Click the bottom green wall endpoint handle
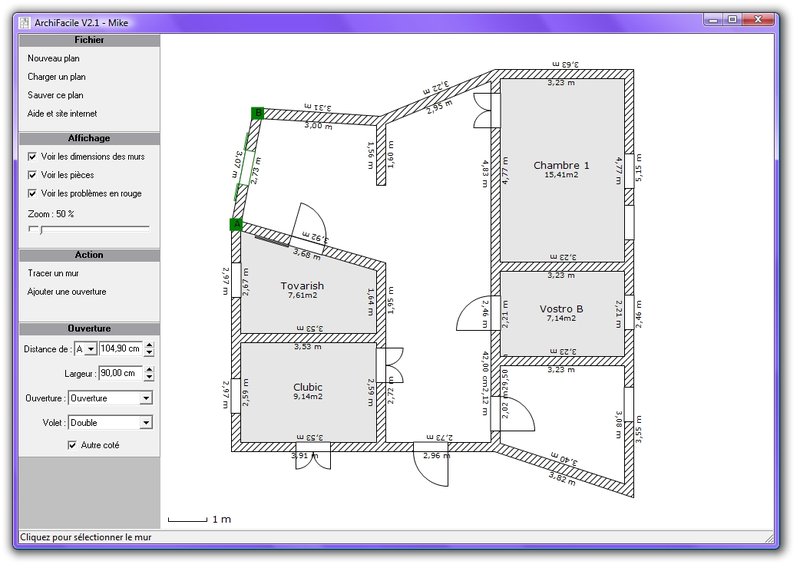This screenshot has width=800, height=571. click(236, 225)
